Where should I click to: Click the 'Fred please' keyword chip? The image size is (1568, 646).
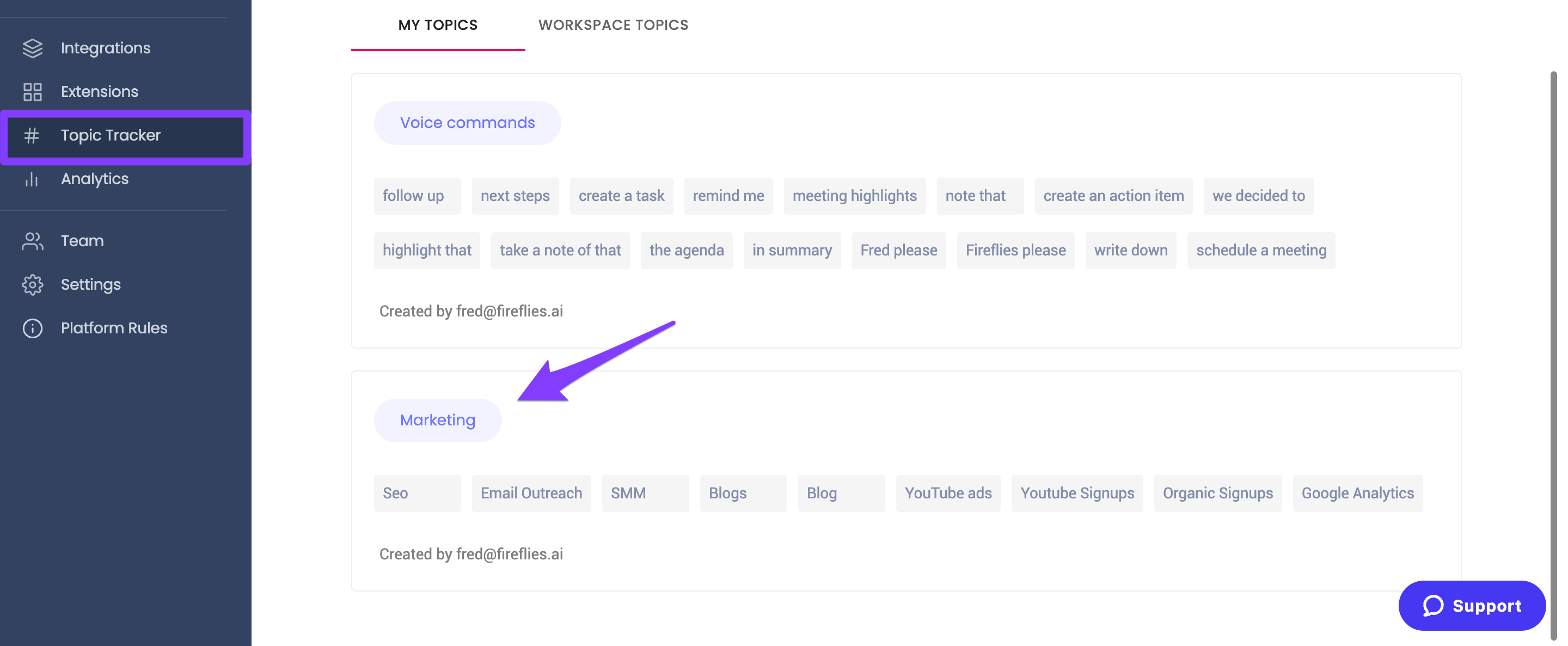click(x=898, y=250)
